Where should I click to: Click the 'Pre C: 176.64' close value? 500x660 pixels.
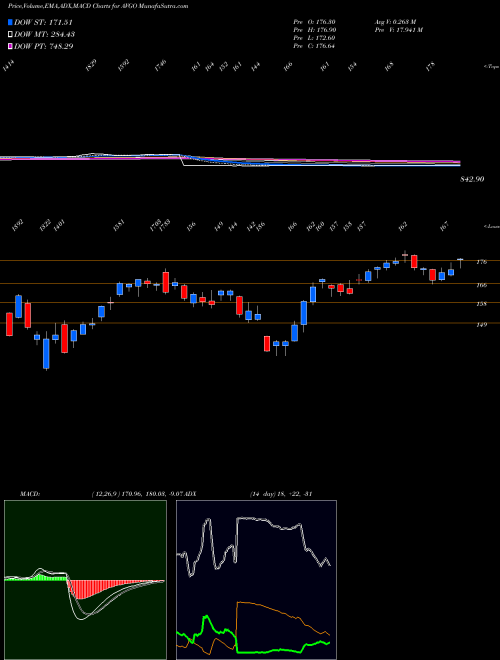click(314, 46)
